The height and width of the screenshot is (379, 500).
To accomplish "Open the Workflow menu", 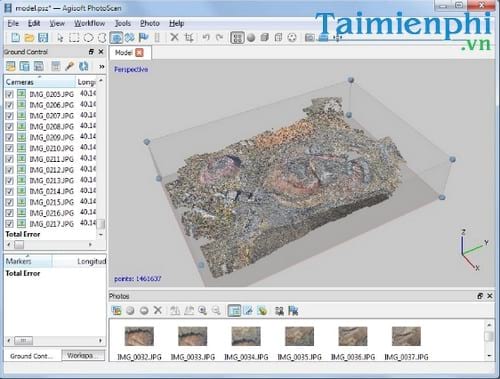I will click(90, 23).
